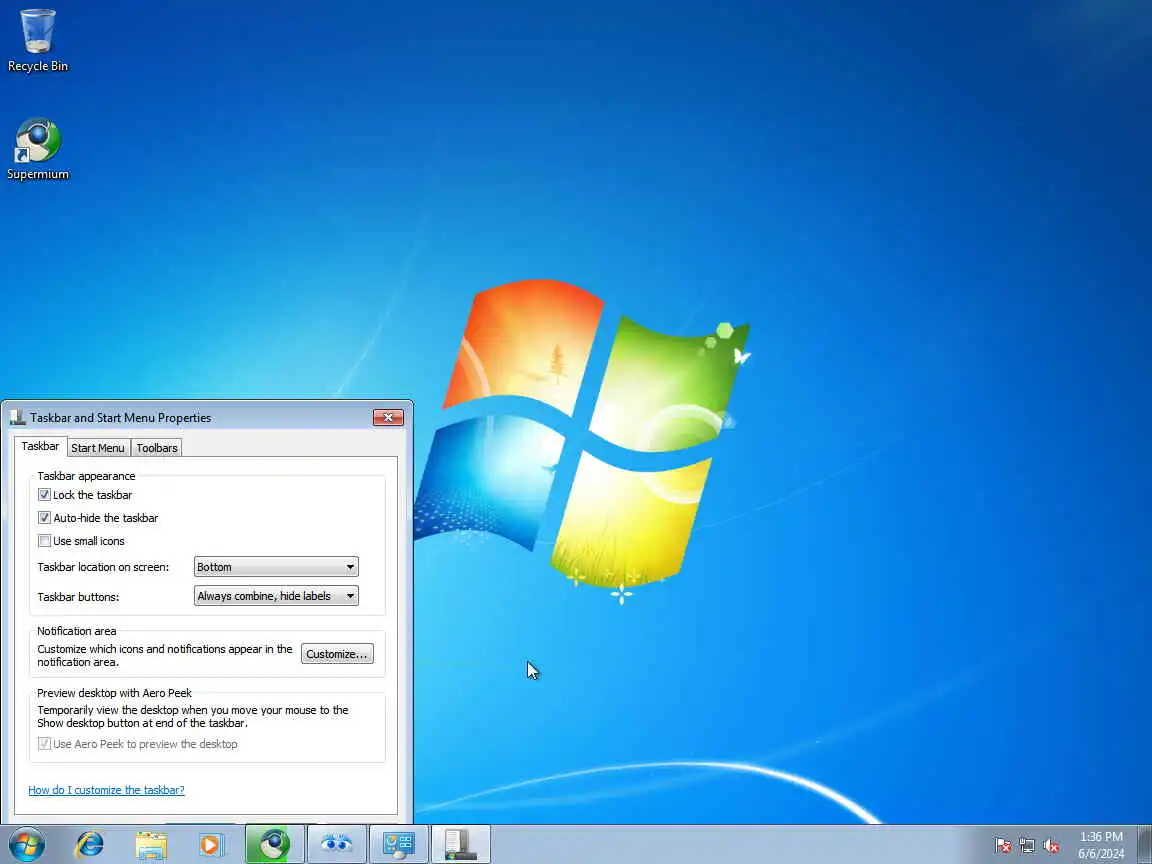Open Windows Explorer folder icon on taskbar
The image size is (1152, 864).
coord(151,844)
